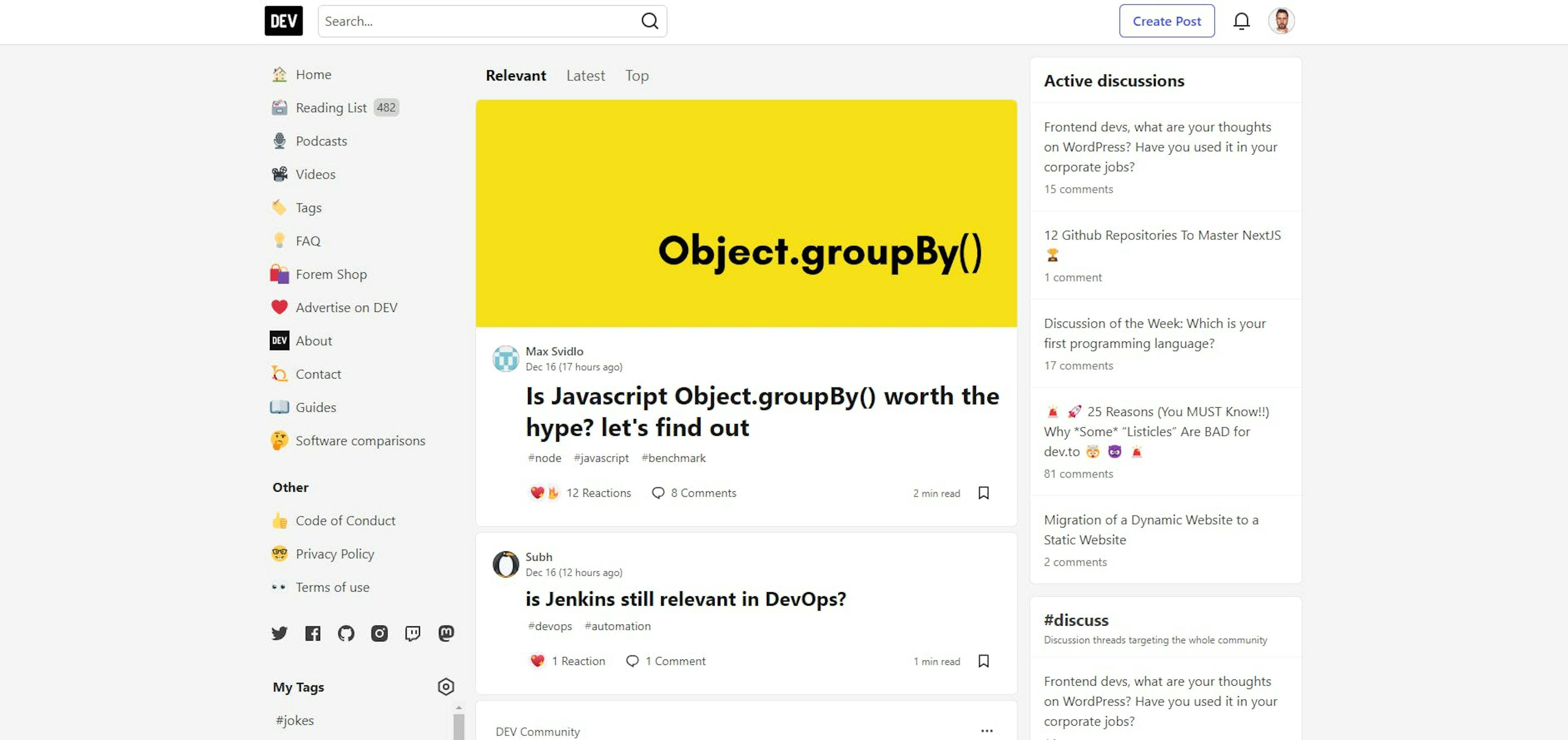This screenshot has width=1568, height=740.
Task: Open the GitHub social icon
Action: (x=346, y=633)
